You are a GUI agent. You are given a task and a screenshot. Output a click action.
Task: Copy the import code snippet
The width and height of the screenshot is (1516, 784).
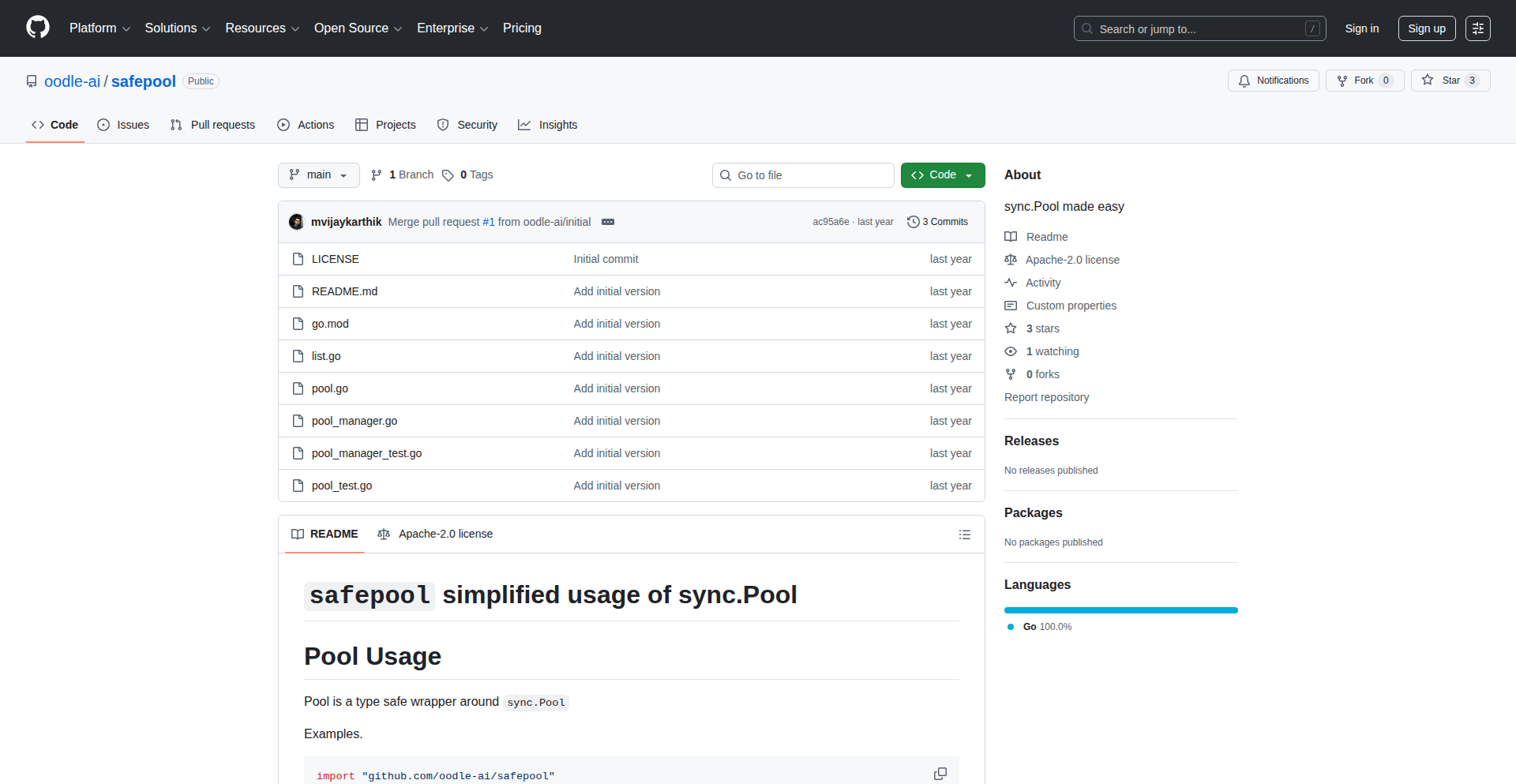pos(940,774)
